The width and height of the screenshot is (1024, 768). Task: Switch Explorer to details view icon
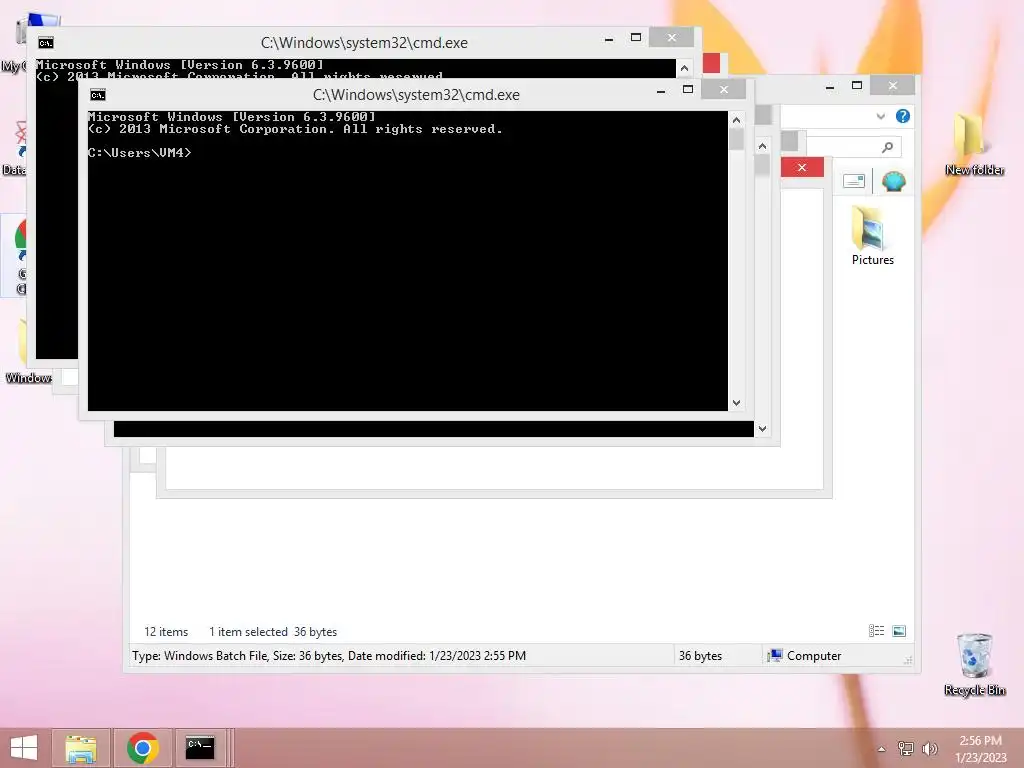point(876,631)
